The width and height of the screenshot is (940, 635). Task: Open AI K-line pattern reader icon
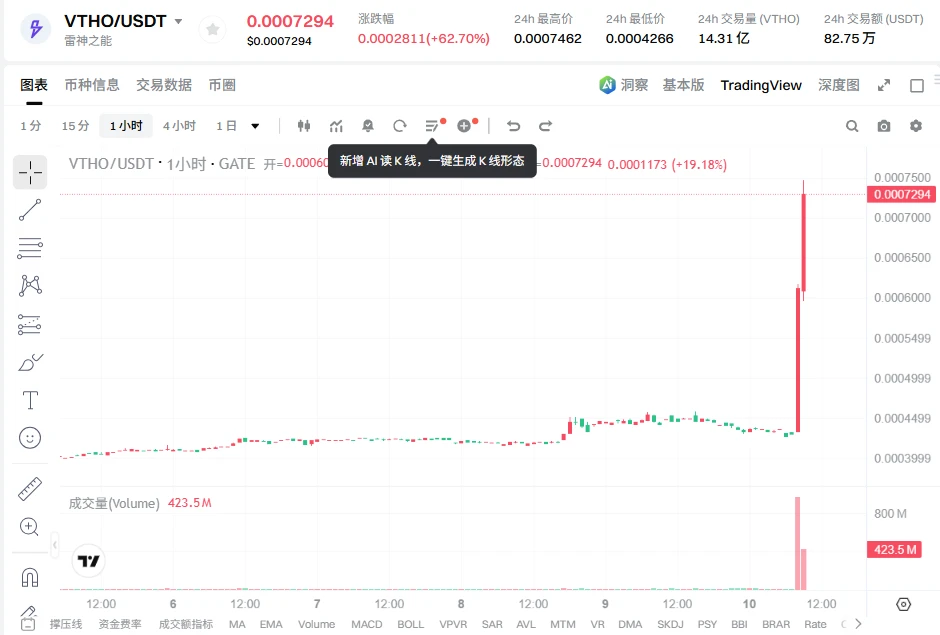pyautogui.click(x=432, y=126)
